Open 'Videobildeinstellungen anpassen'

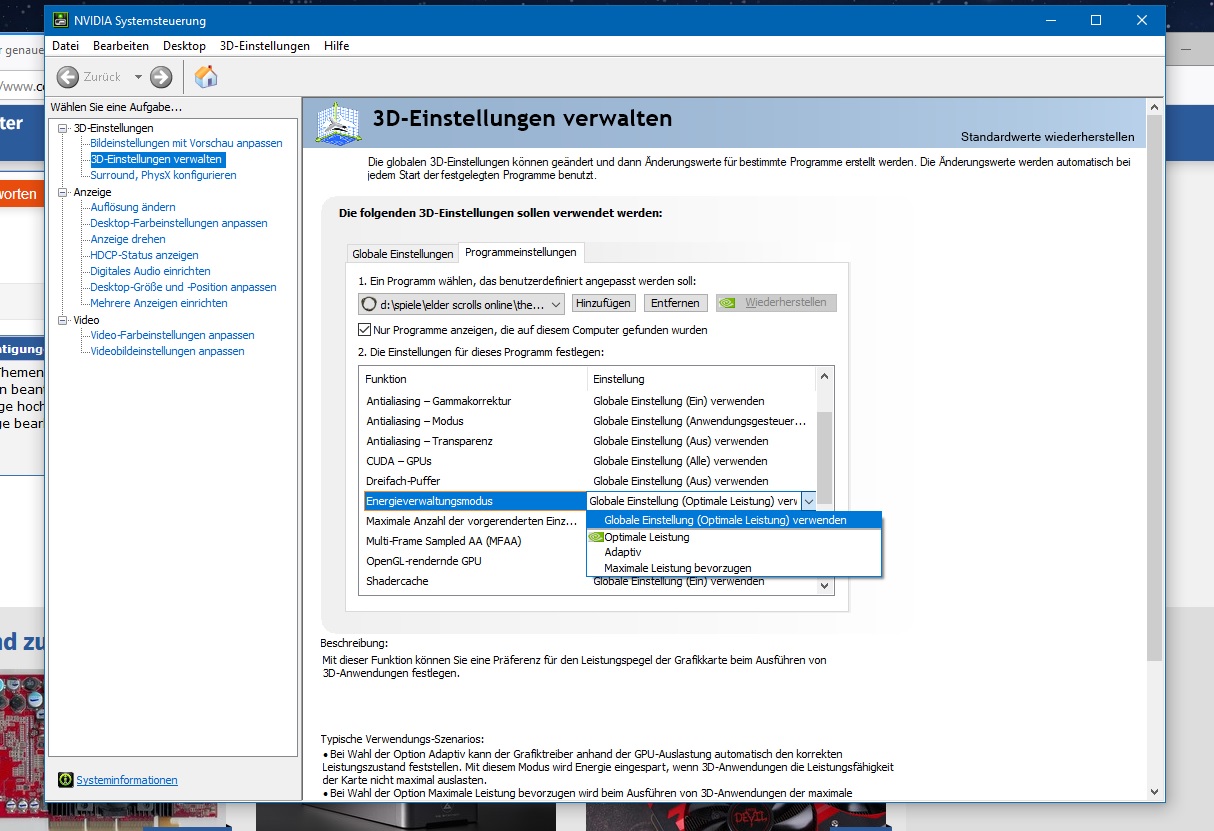pyautogui.click(x=167, y=351)
